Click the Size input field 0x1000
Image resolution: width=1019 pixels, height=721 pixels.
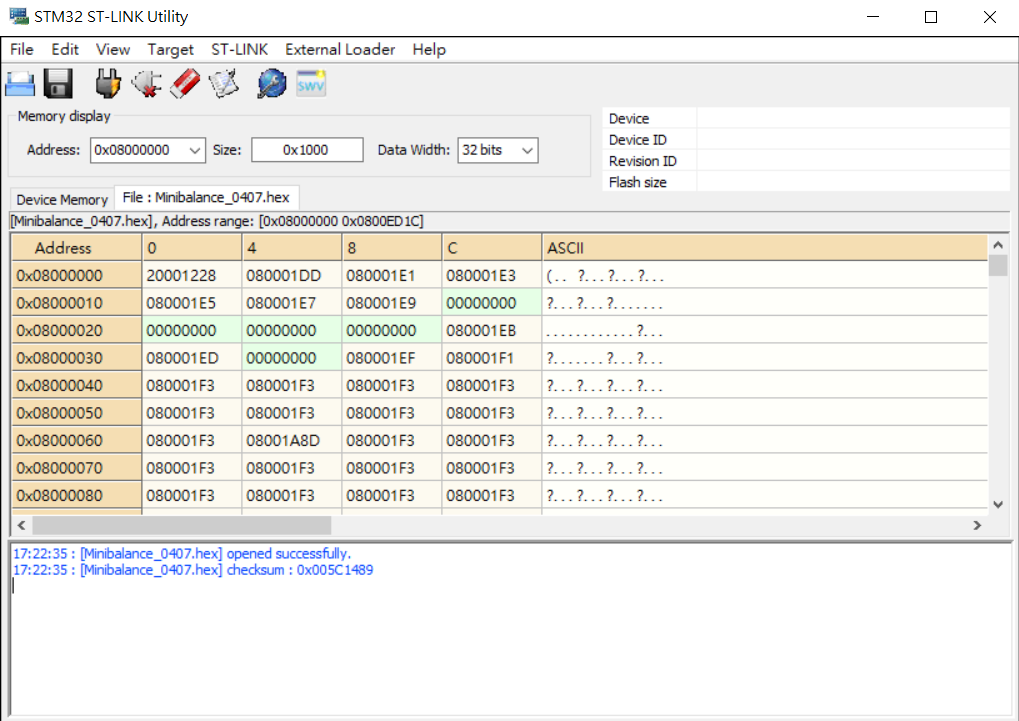307,150
